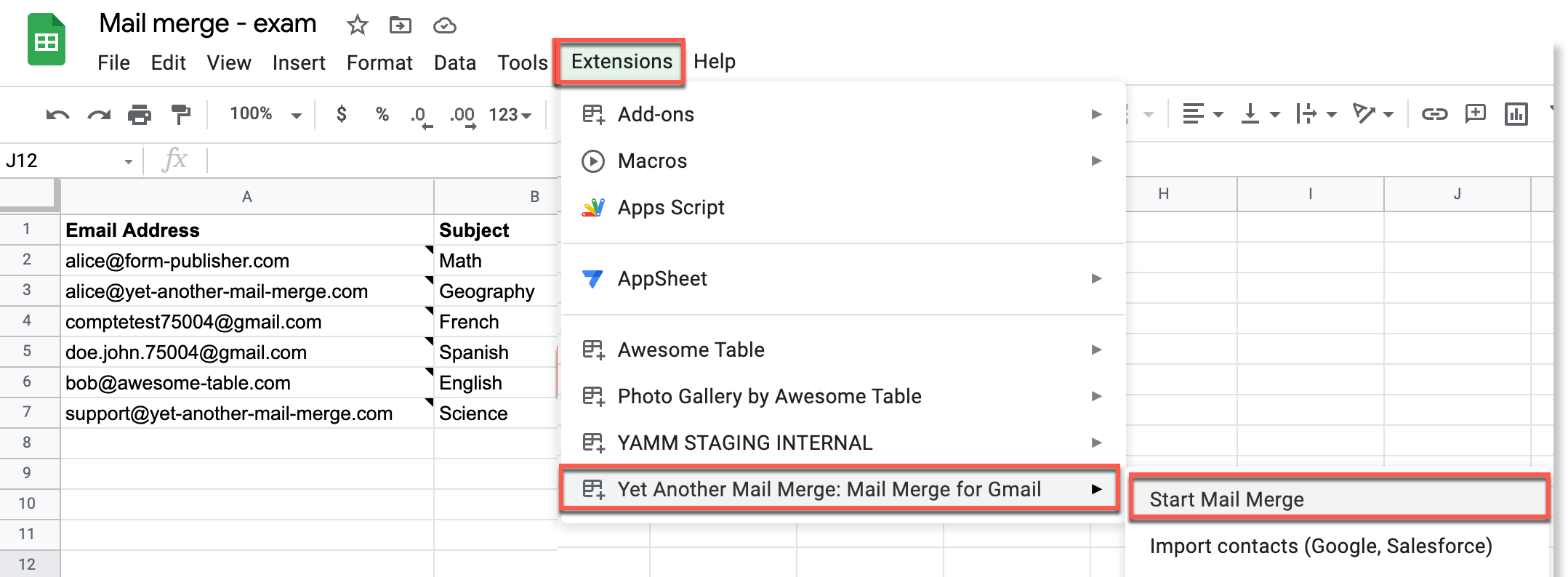This screenshot has height=577, width=1568.
Task: Format as currency with dollar icon
Action: (341, 114)
